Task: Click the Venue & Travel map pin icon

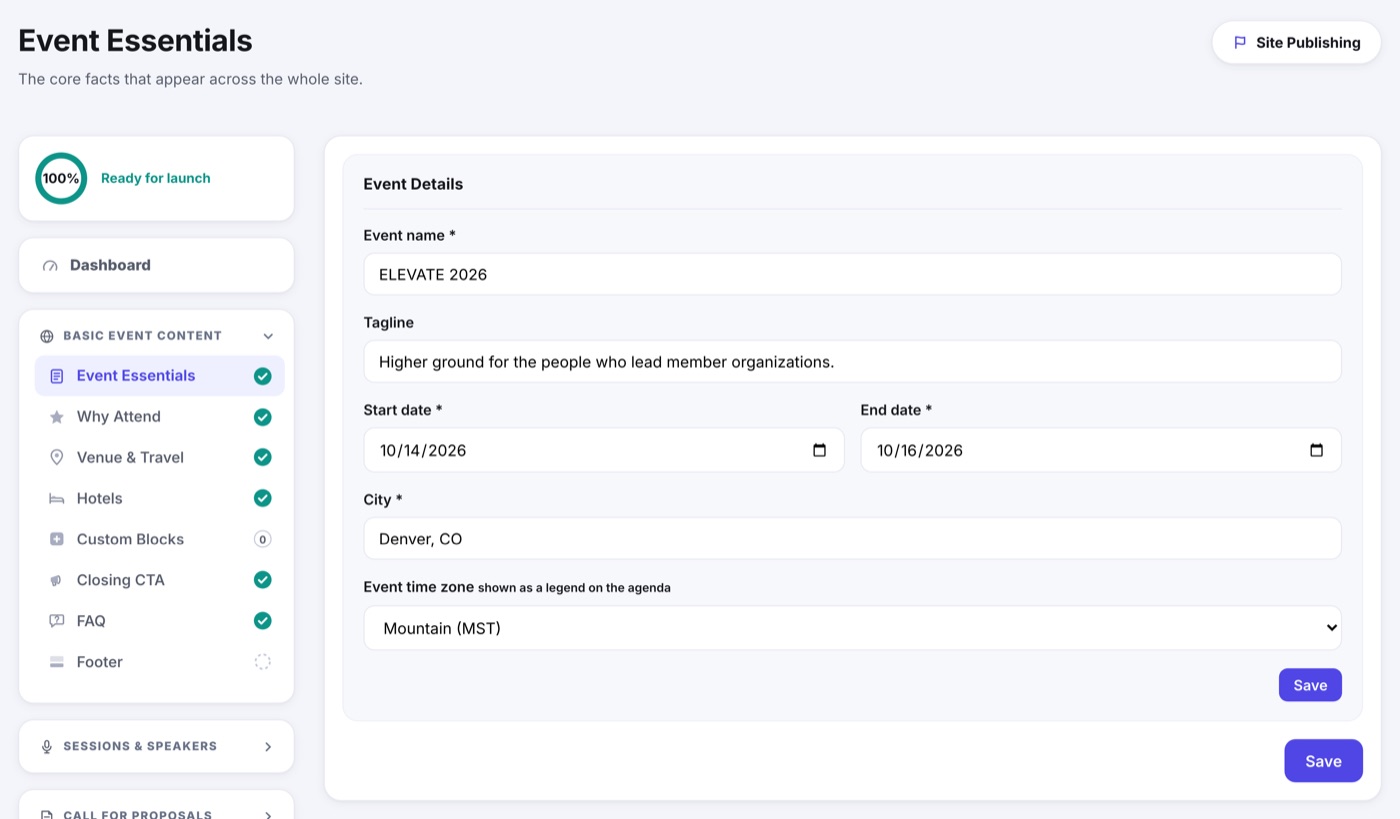Action: click(x=57, y=458)
